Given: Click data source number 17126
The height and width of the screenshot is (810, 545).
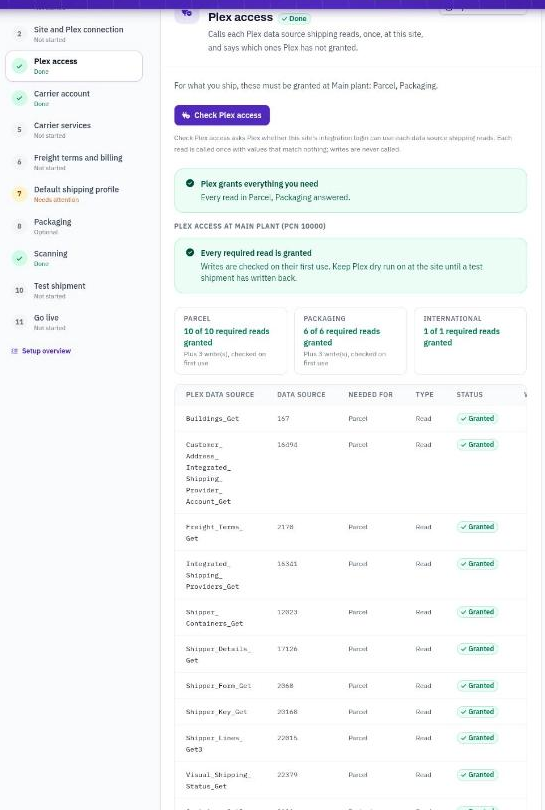Looking at the screenshot, I should (287, 649).
